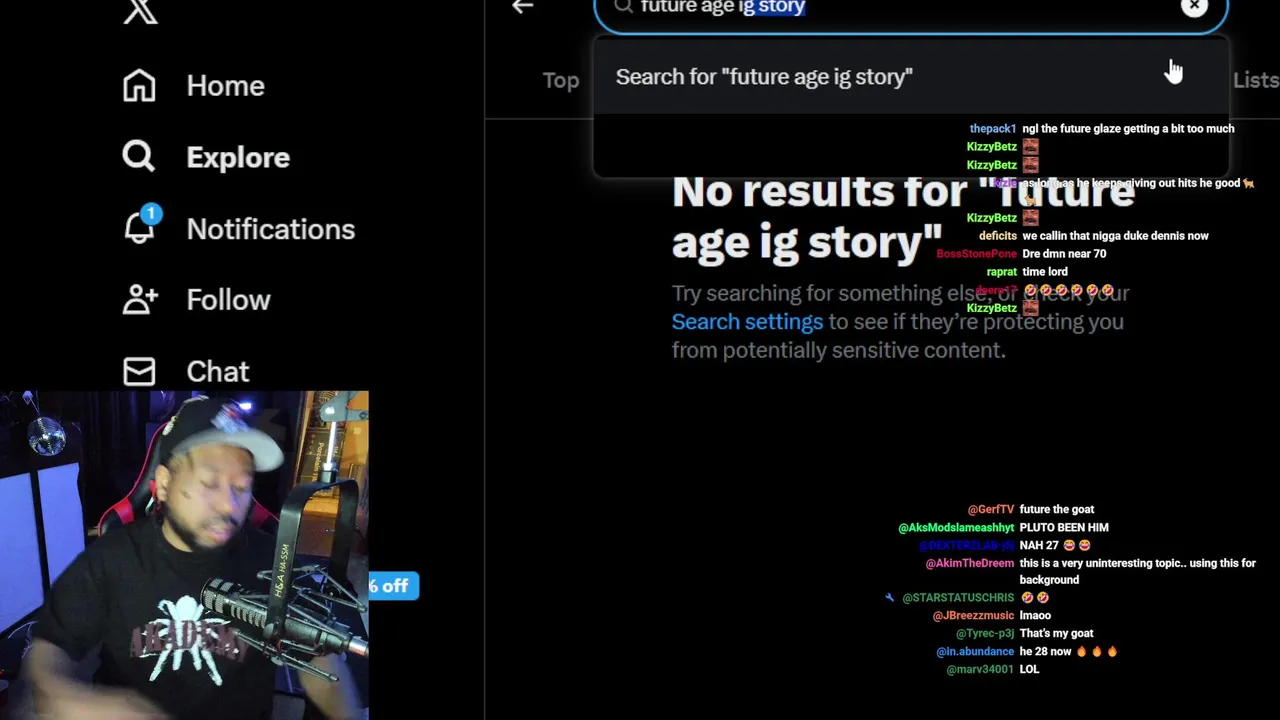
Task: Click the magnifier icon inside search box
Action: click(623, 6)
